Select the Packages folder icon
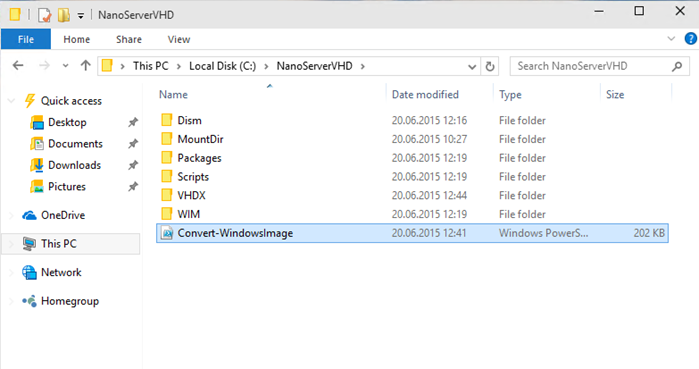The height and width of the screenshot is (369, 699). [167, 157]
